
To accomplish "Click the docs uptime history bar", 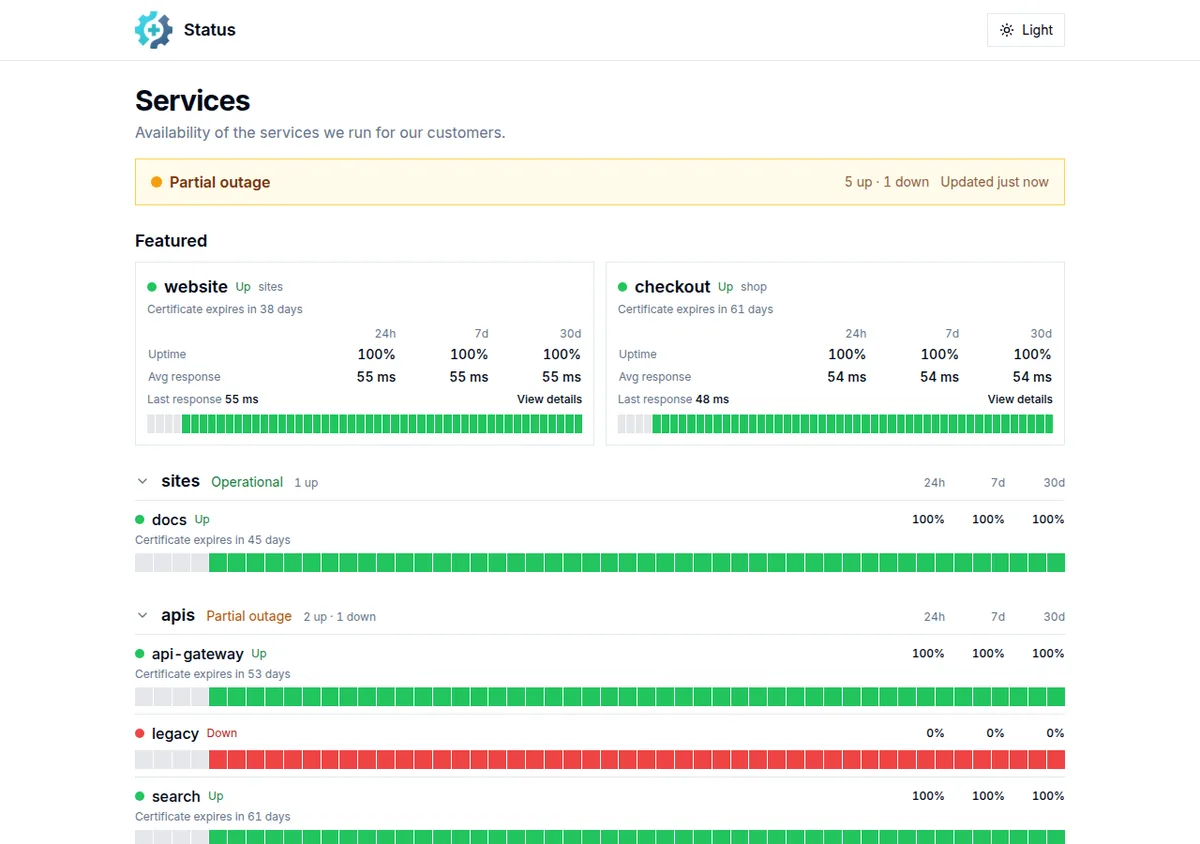I will pos(600,562).
